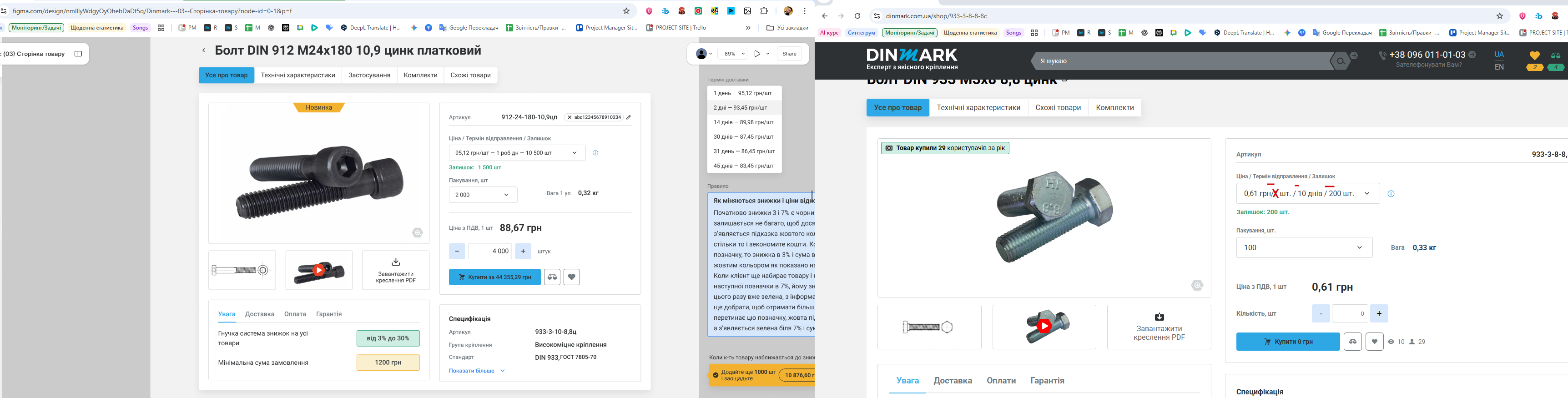Show hidden bookmarks chevron in Figma window

[748, 28]
